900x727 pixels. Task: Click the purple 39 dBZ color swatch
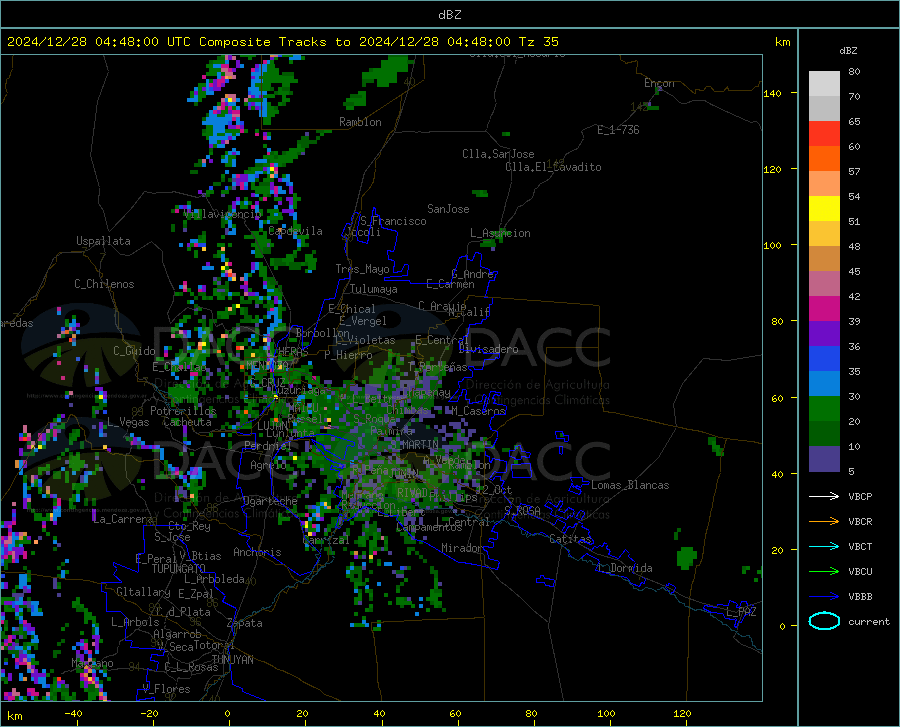click(x=824, y=334)
